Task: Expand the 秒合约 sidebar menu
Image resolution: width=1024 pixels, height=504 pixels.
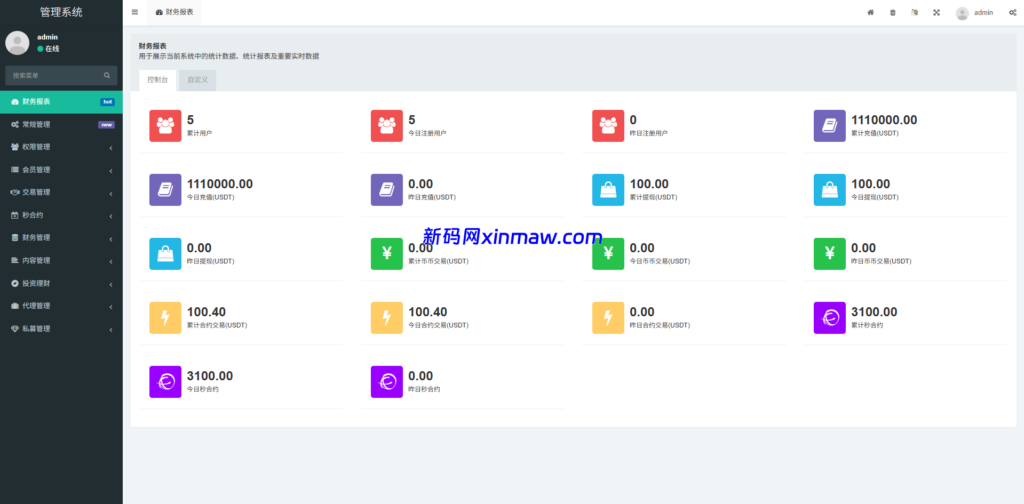Action: pos(61,215)
